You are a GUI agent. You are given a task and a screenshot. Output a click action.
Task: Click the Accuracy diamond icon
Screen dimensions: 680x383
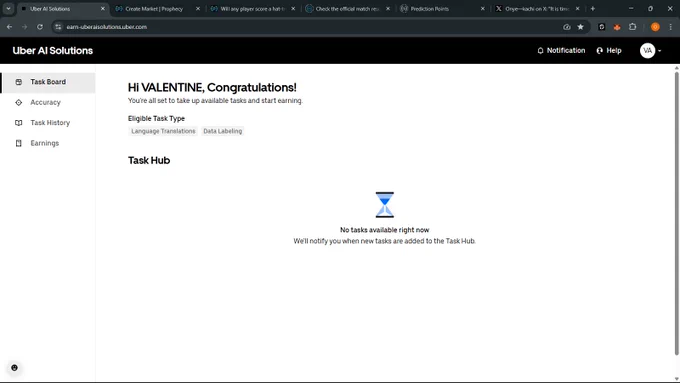(x=19, y=102)
